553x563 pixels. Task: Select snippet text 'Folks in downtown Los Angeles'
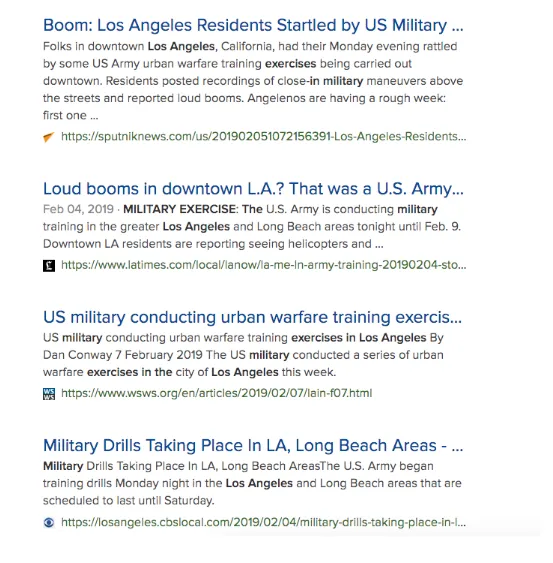(x=129, y=46)
